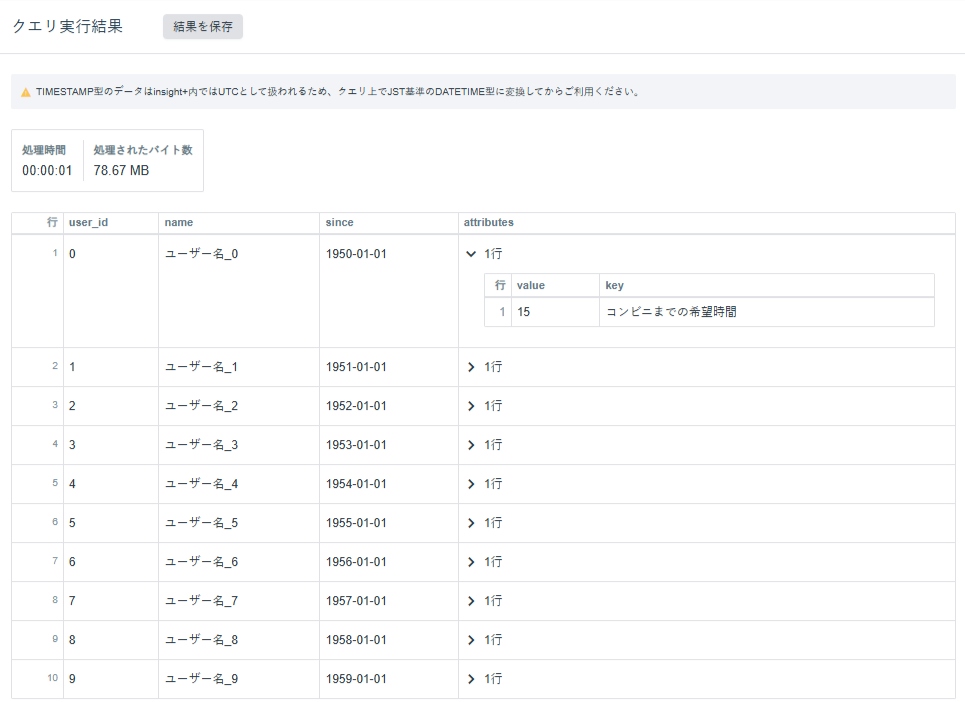
Task: Click the クエリ実行結果 heading
Action: point(68,26)
